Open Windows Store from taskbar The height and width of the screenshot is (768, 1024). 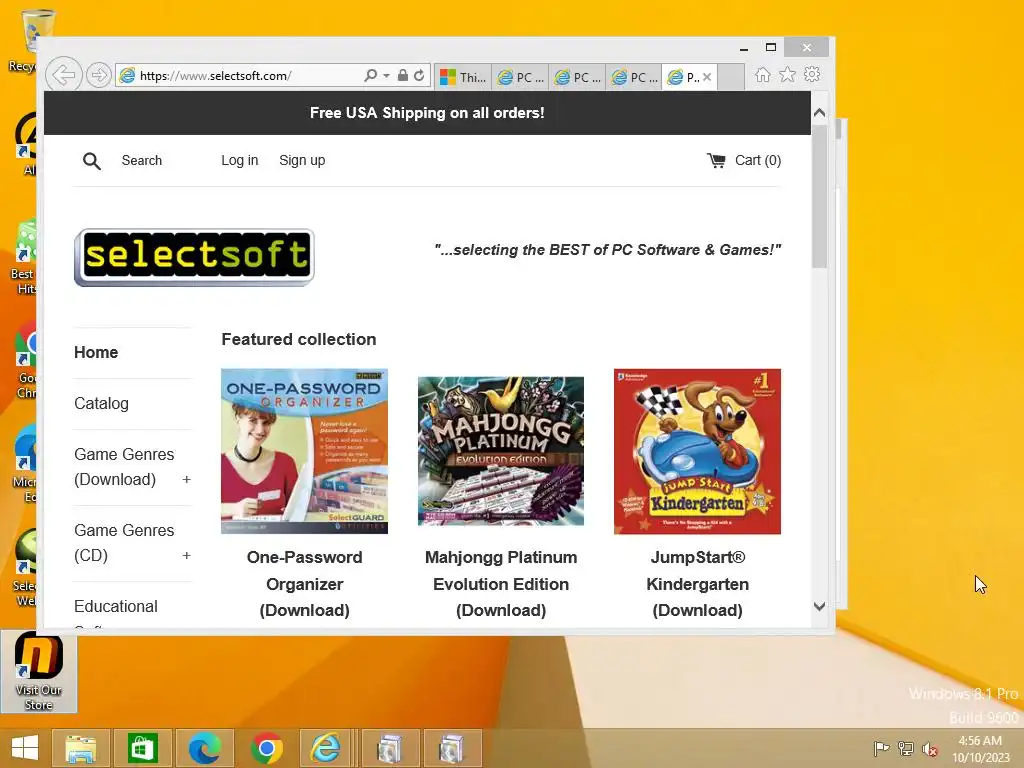[x=142, y=748]
